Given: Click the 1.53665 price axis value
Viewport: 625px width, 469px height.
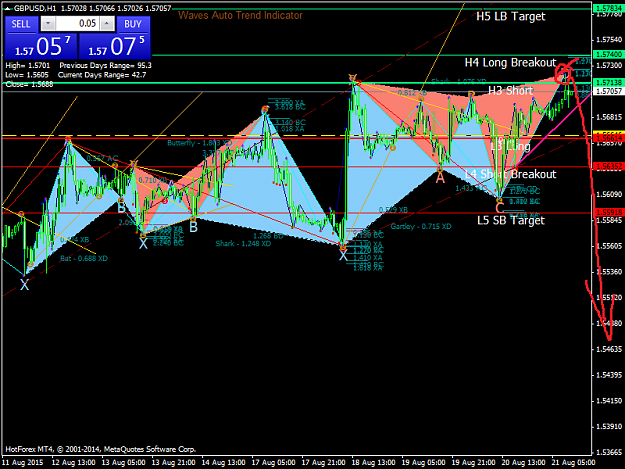Looking at the screenshot, I should coord(609,452).
